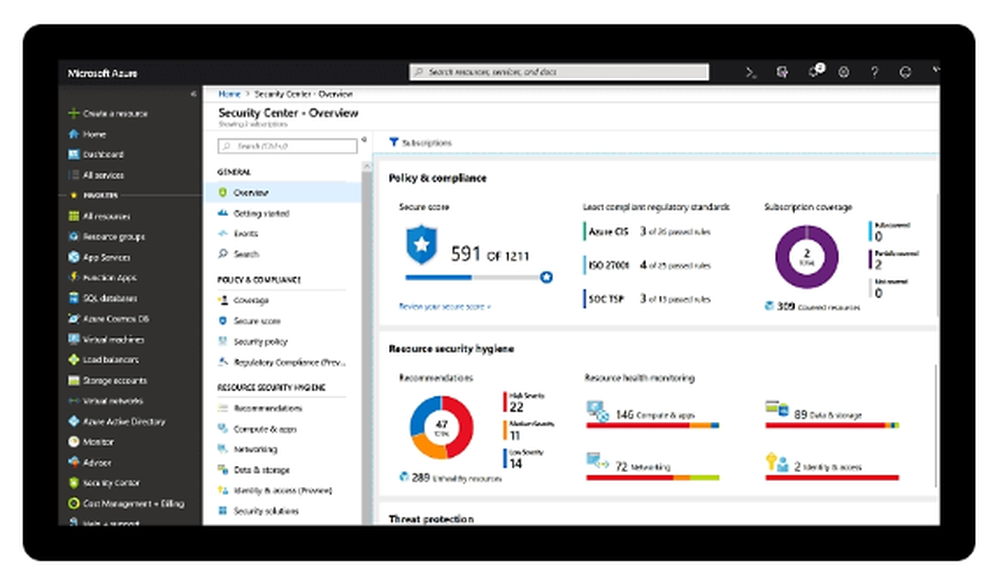Open Cost Management + Billing in sidebar
Screen dimensions: 1000x587
(x=126, y=503)
